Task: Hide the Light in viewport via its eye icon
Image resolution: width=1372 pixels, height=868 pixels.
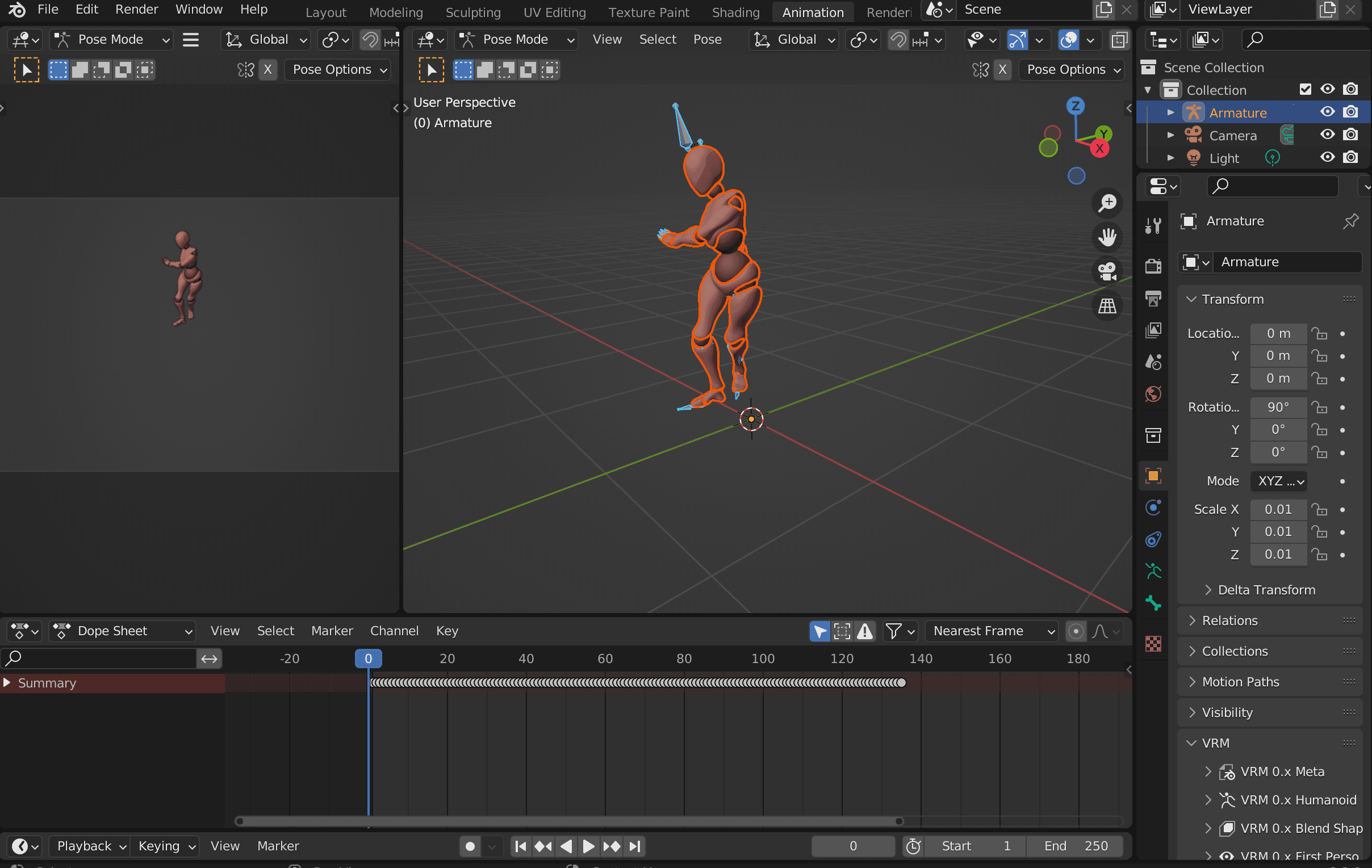Action: coord(1328,158)
